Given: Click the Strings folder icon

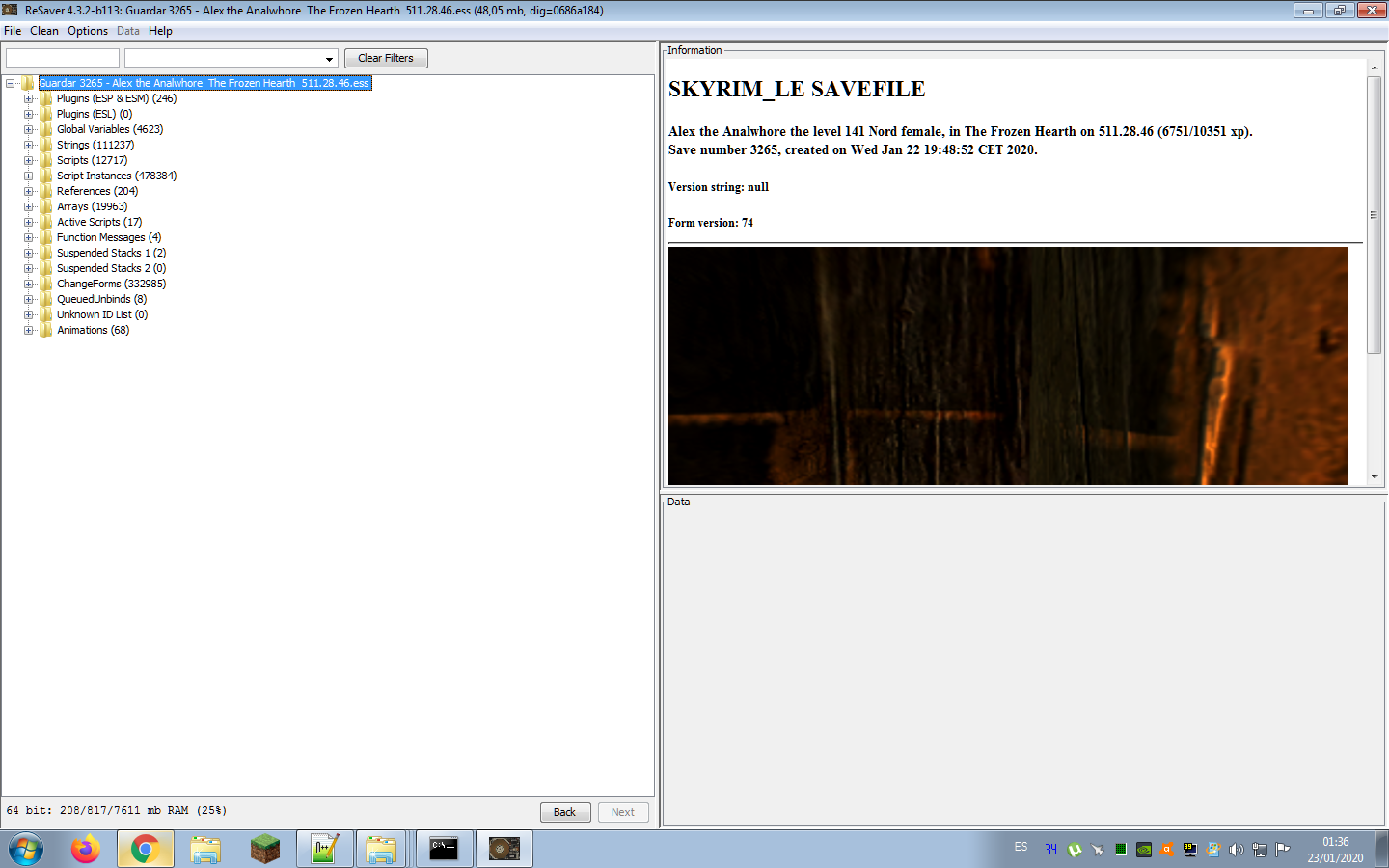Looking at the screenshot, I should pos(46,145).
